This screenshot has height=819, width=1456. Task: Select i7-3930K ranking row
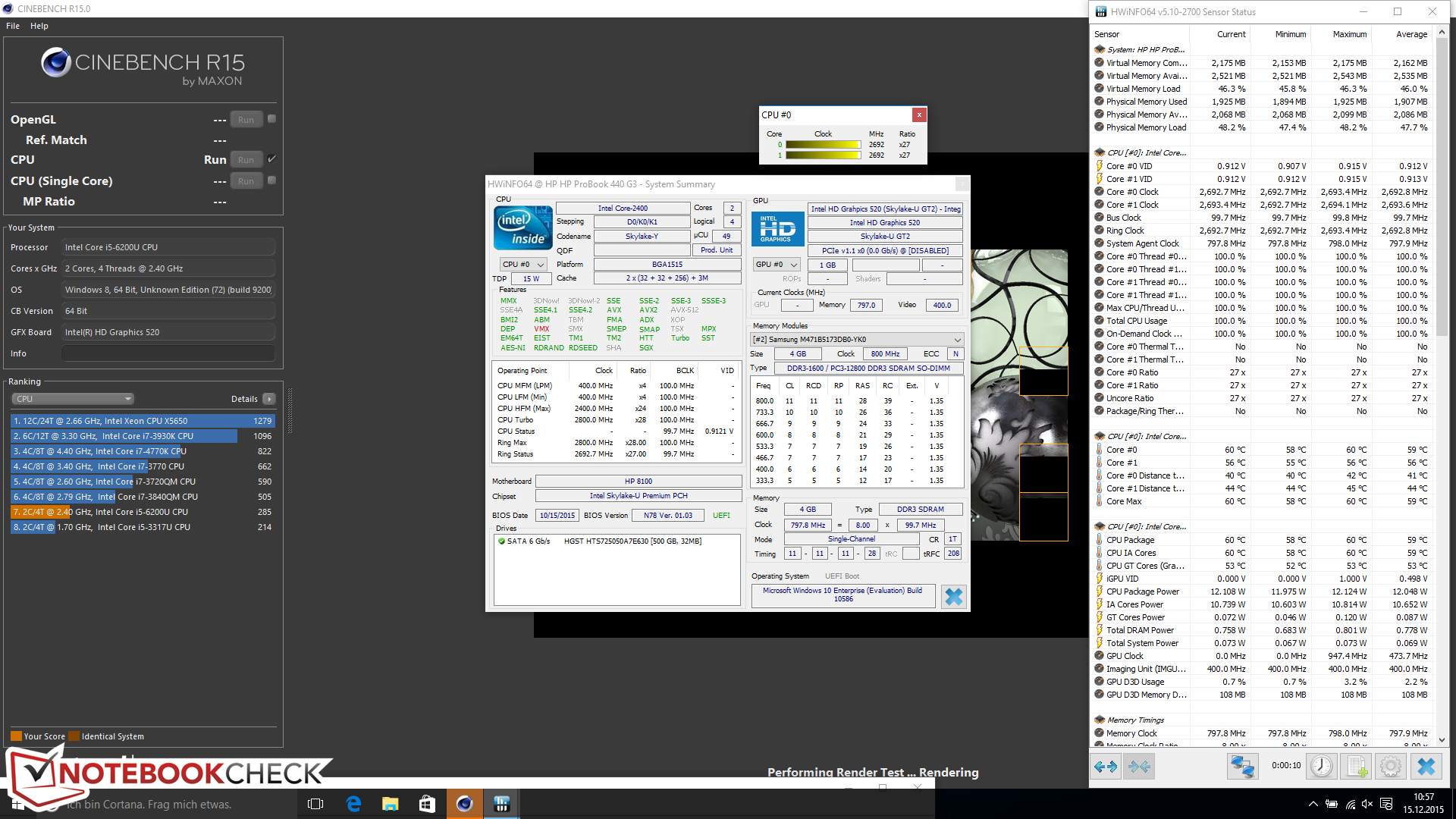pyautogui.click(x=143, y=436)
